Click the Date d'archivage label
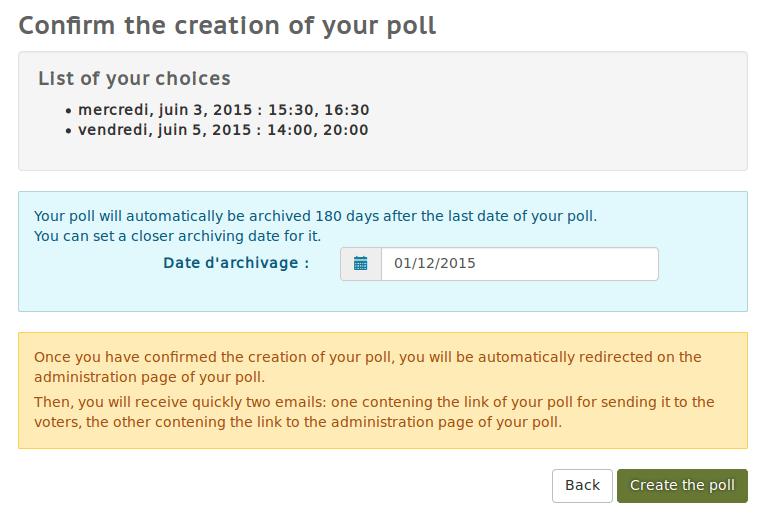 pyautogui.click(x=236, y=263)
